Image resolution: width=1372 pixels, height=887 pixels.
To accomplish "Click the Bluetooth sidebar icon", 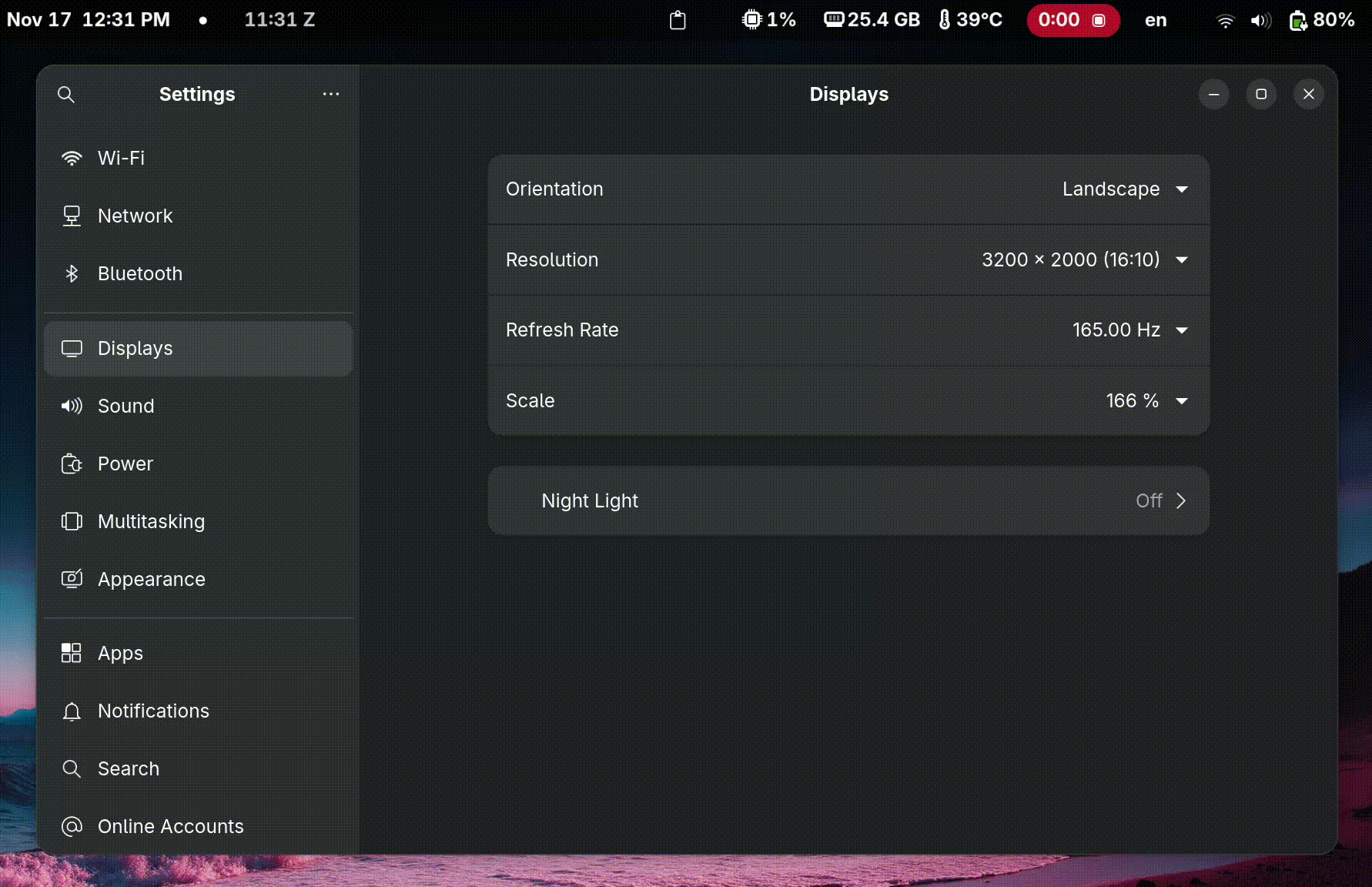I will point(72,273).
